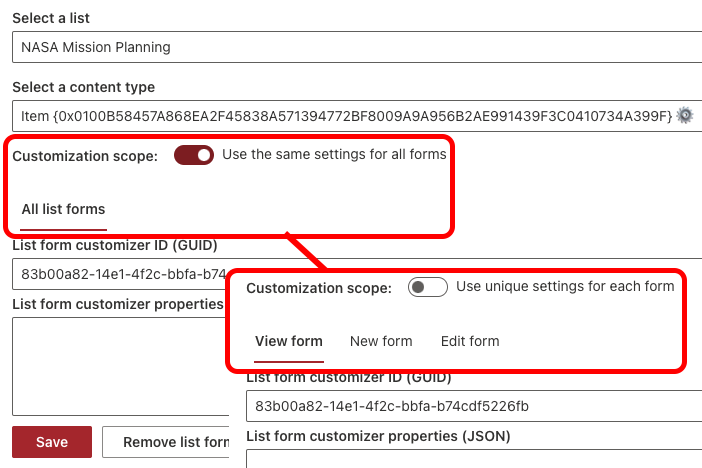Click the customizer ID field under All list forms
Viewport: 702px width, 468px height.
click(x=121, y=274)
